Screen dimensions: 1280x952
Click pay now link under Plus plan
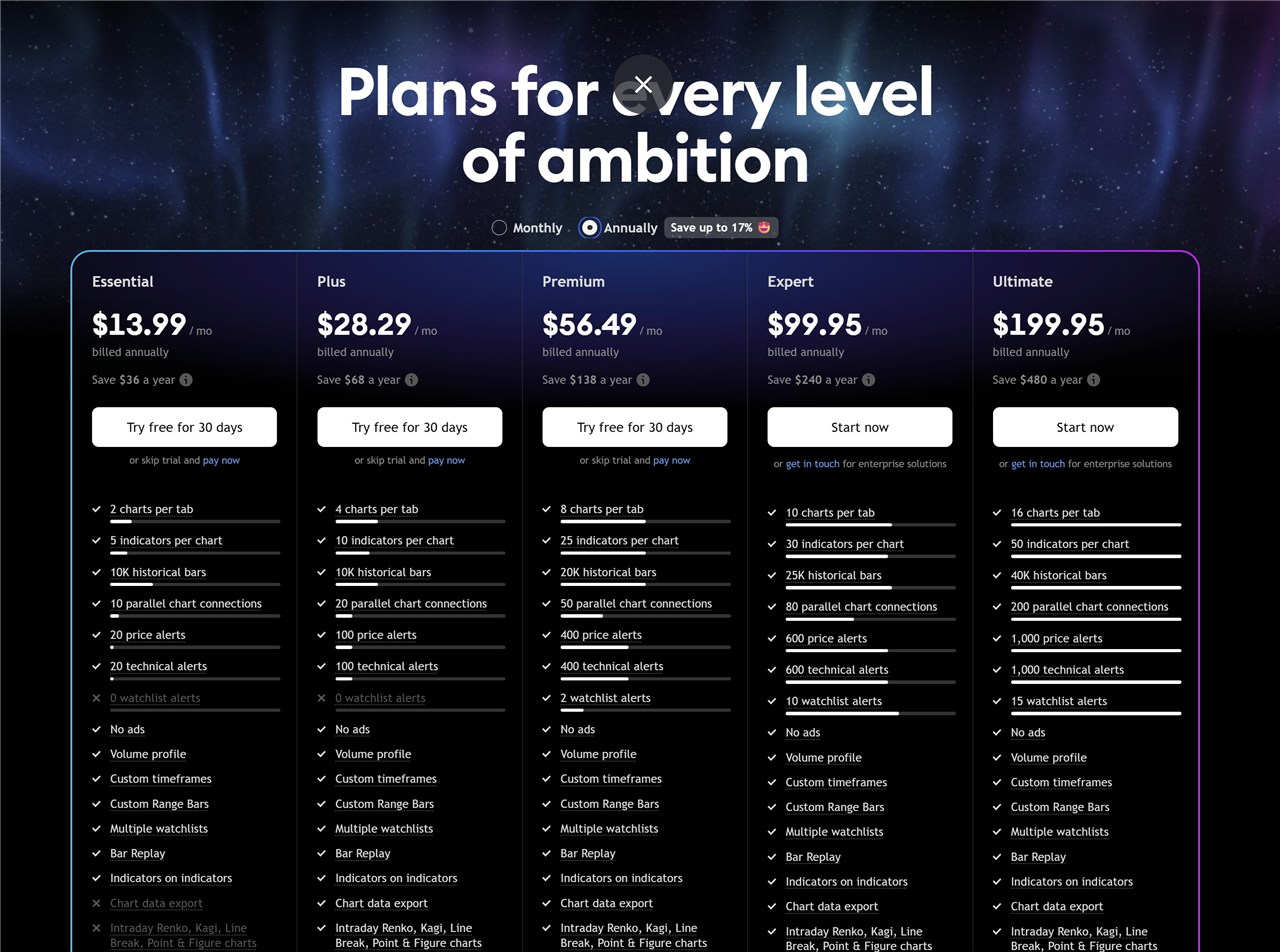446,460
